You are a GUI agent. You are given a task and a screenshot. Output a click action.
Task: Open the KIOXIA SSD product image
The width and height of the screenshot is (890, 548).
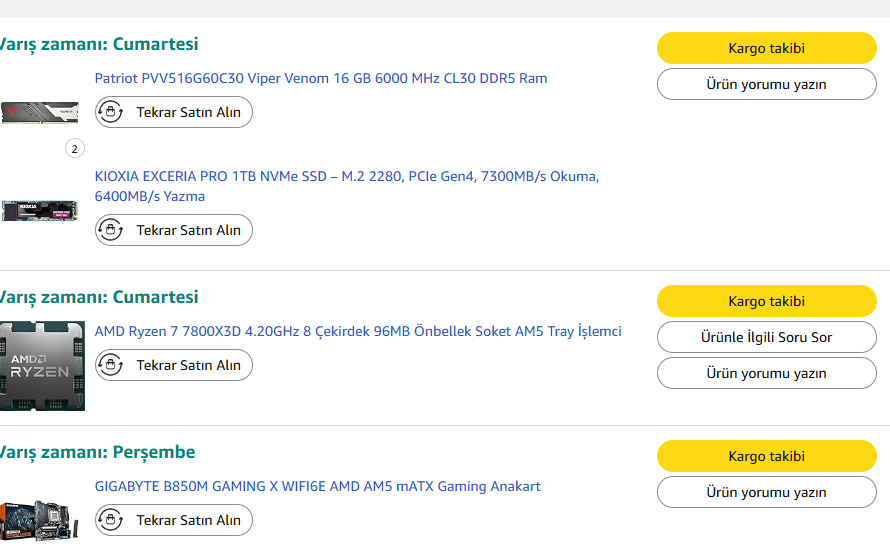[40, 211]
